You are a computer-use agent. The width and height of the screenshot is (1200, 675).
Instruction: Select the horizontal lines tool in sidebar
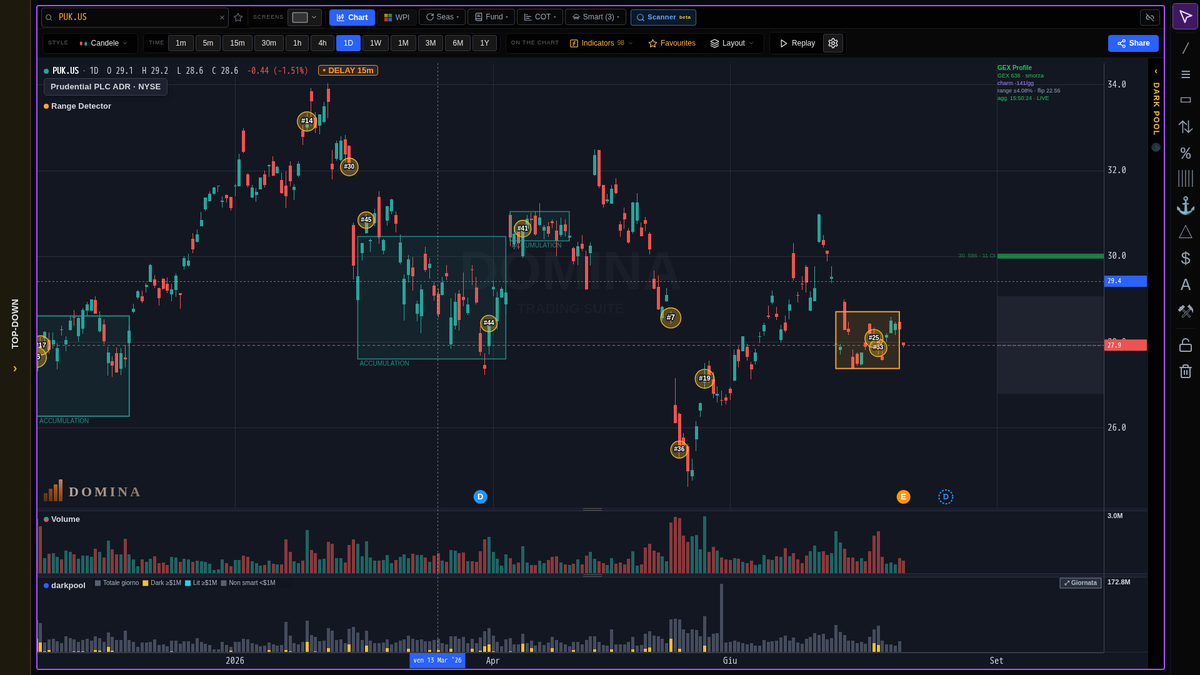click(x=1185, y=74)
